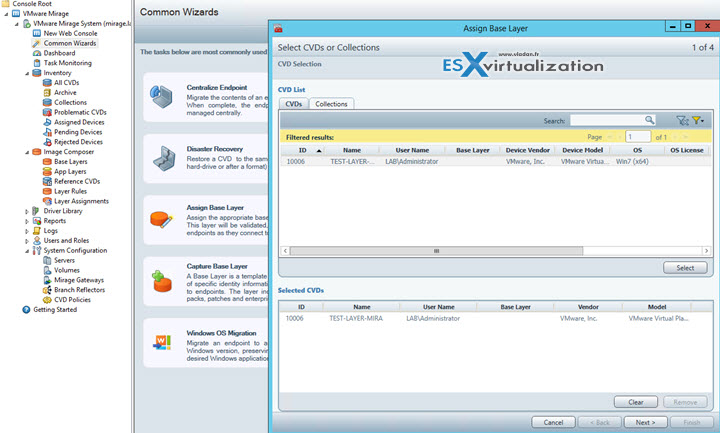Click the Layer Assignments icon

point(47,201)
